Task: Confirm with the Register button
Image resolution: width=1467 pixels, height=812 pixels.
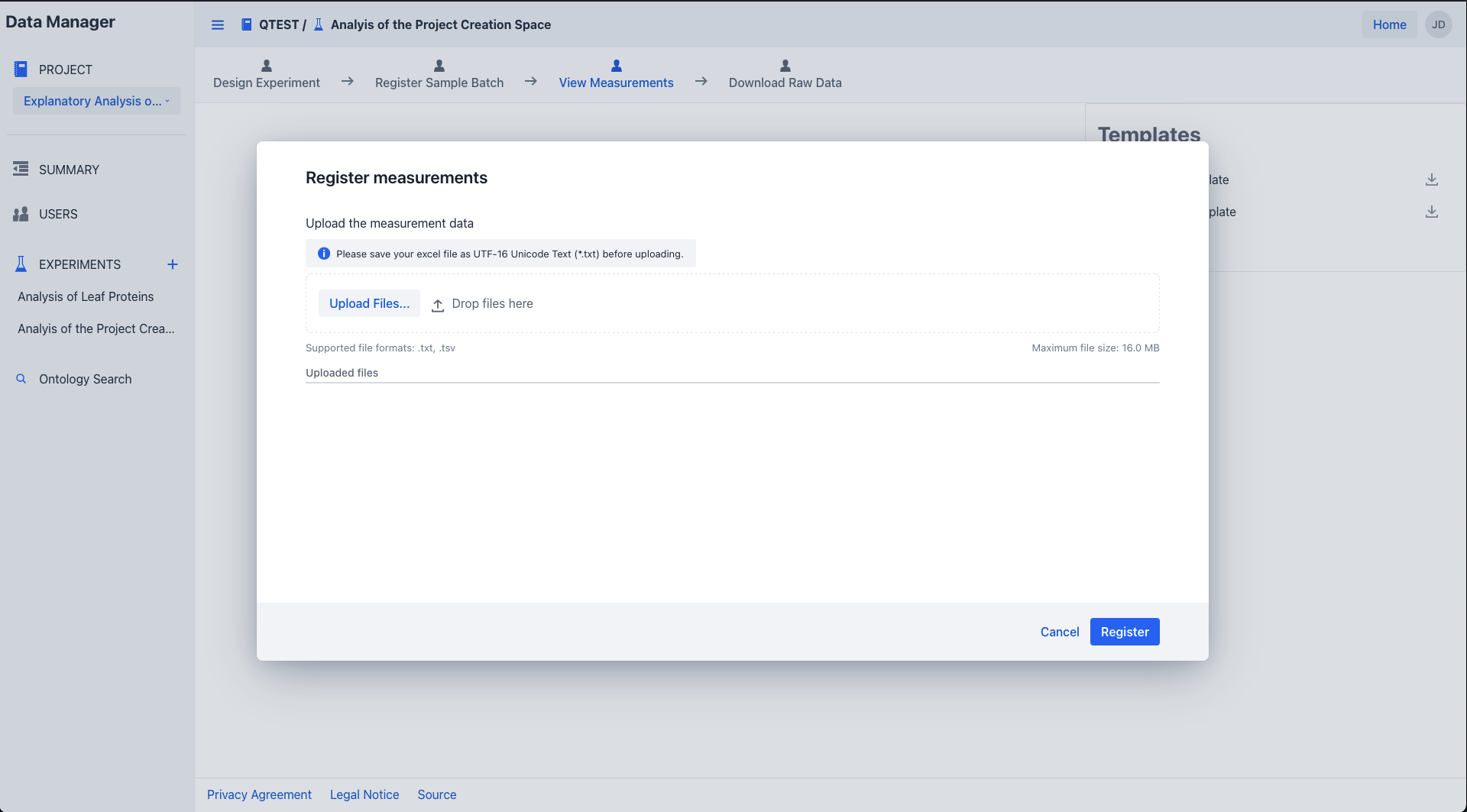Action: (x=1124, y=632)
